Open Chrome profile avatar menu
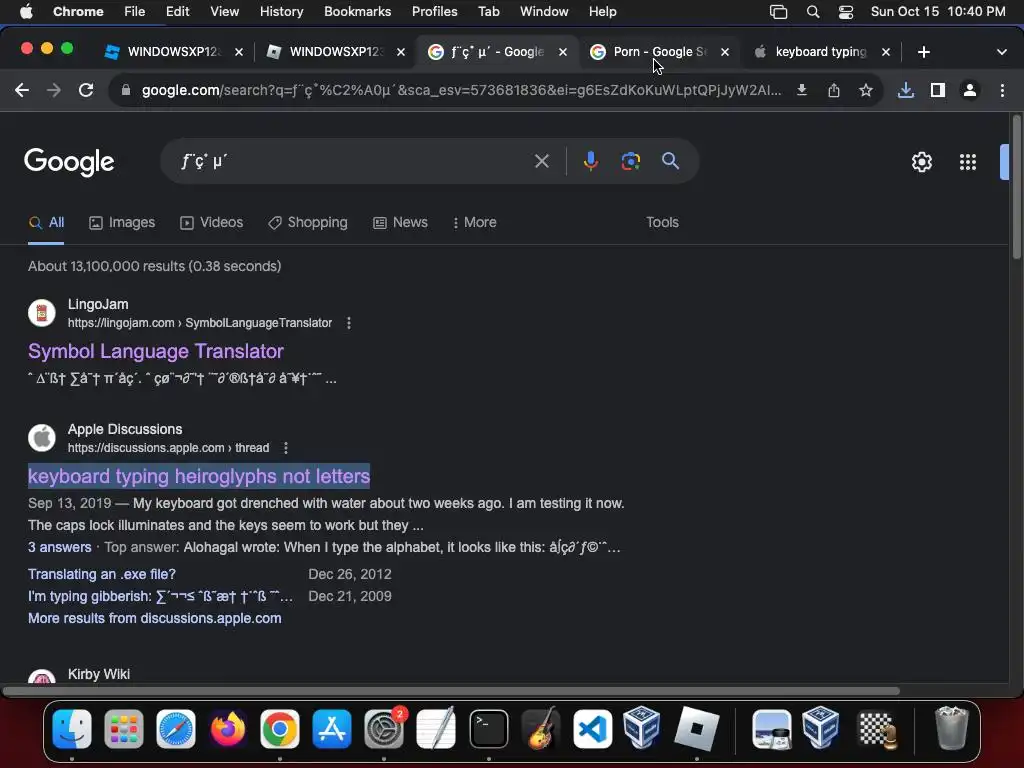 (x=970, y=90)
